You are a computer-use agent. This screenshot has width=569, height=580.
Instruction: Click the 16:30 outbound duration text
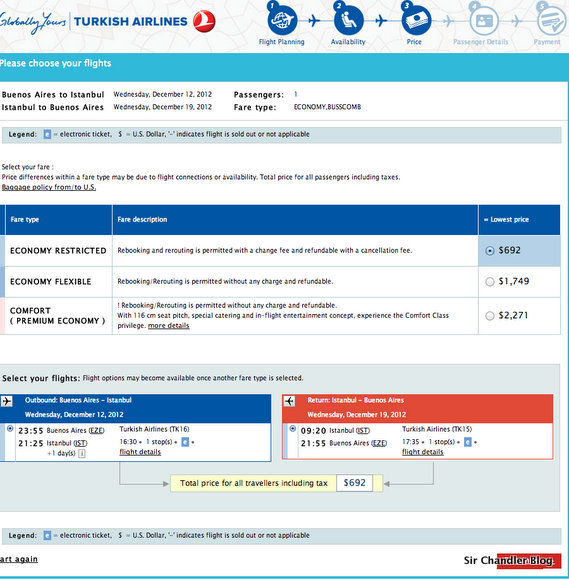point(128,442)
